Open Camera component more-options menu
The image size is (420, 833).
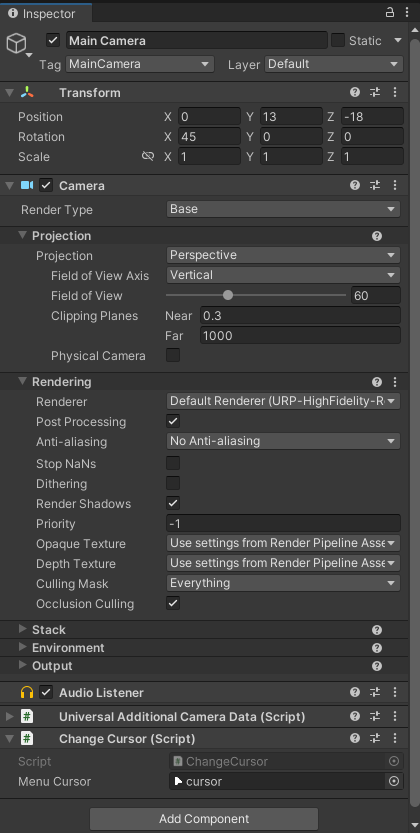click(x=395, y=185)
